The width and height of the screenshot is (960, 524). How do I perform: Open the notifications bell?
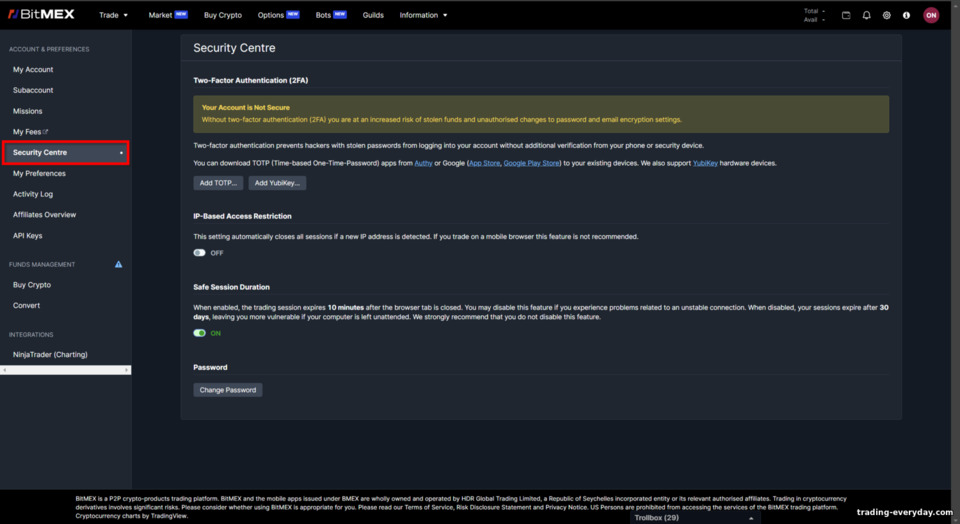pyautogui.click(x=866, y=15)
